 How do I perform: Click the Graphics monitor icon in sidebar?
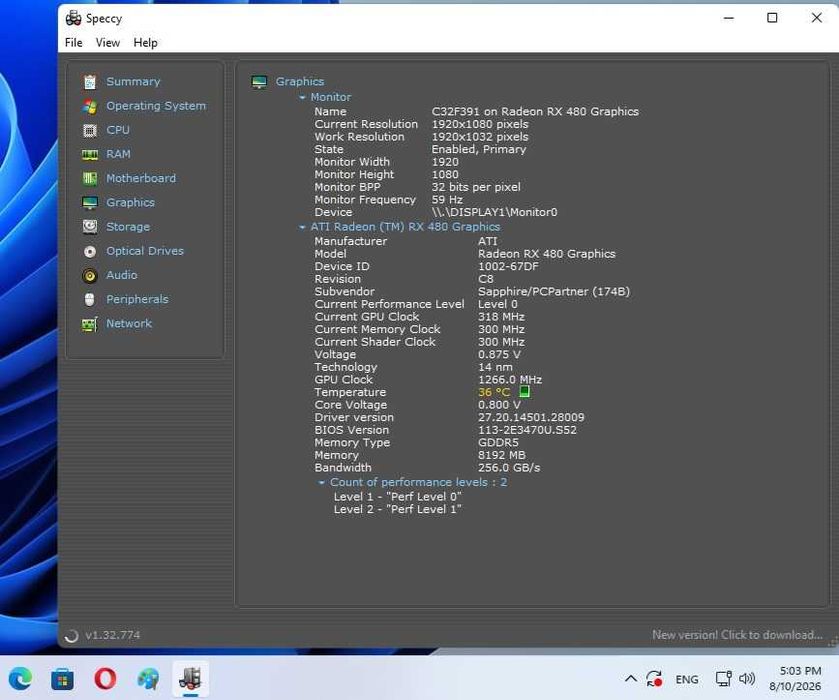pos(90,203)
